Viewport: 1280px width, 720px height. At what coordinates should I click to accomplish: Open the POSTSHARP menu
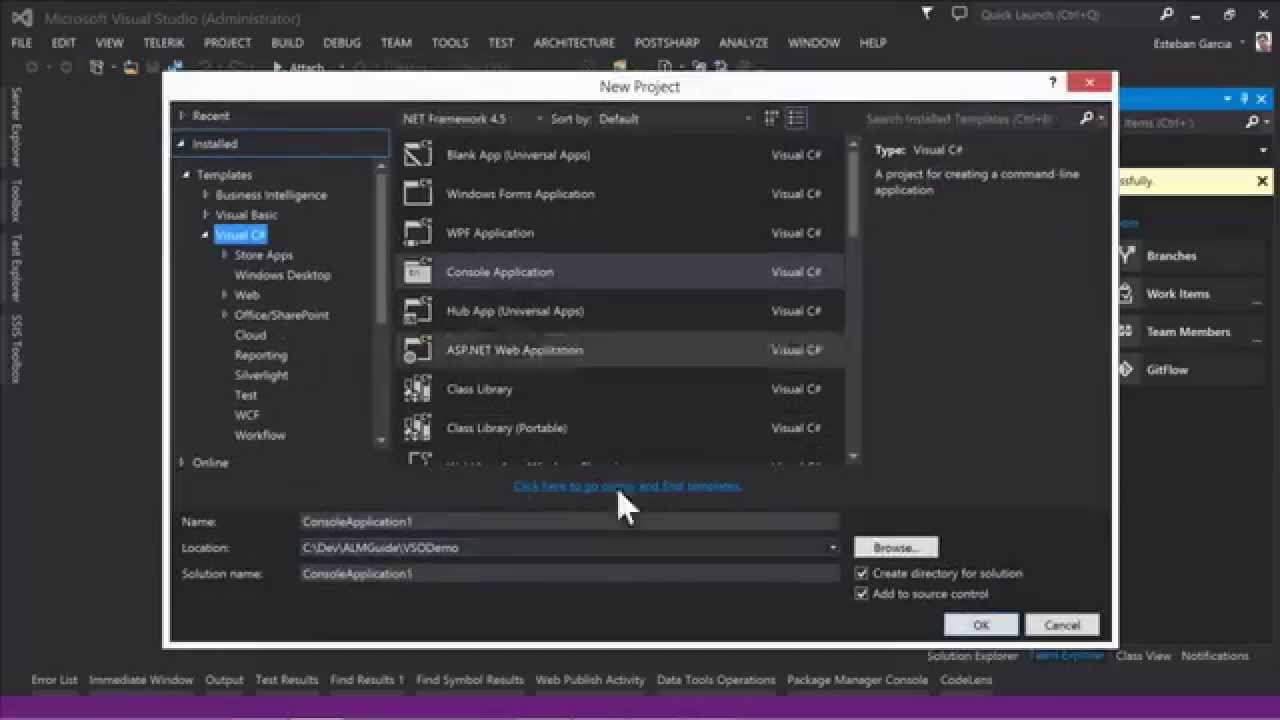click(x=669, y=43)
